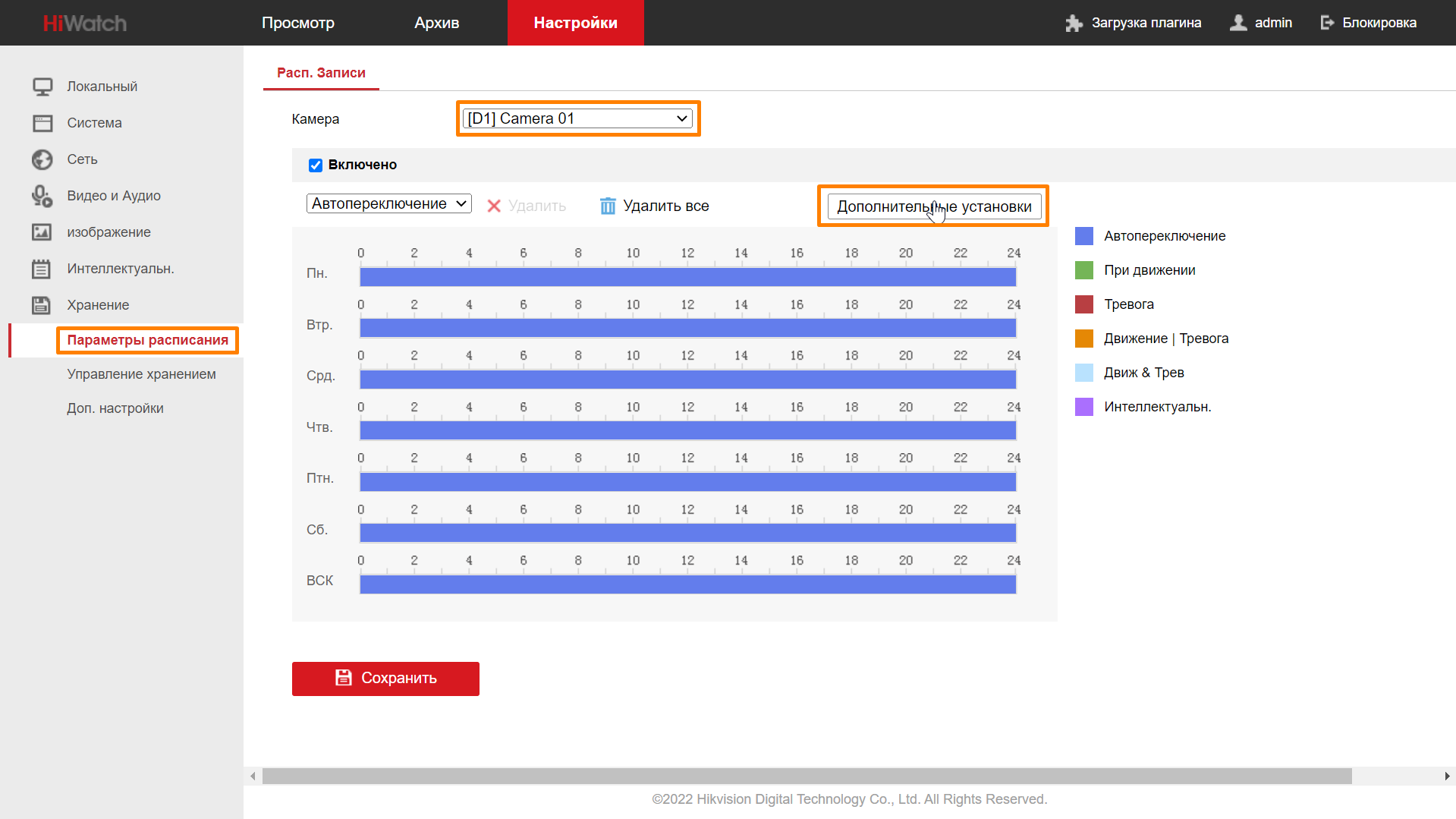The width and height of the screenshot is (1456, 819).
Task: Click the admin account link
Action: [x=1273, y=23]
